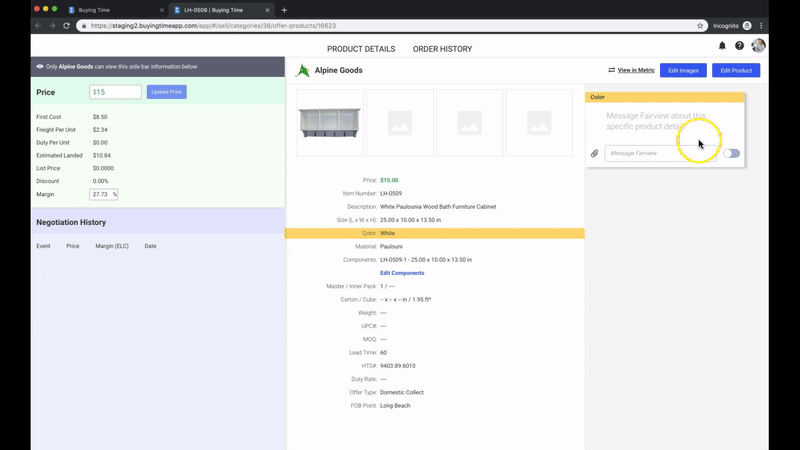Open a new browser tab
Screen dimensions: 800x450
(284, 9)
